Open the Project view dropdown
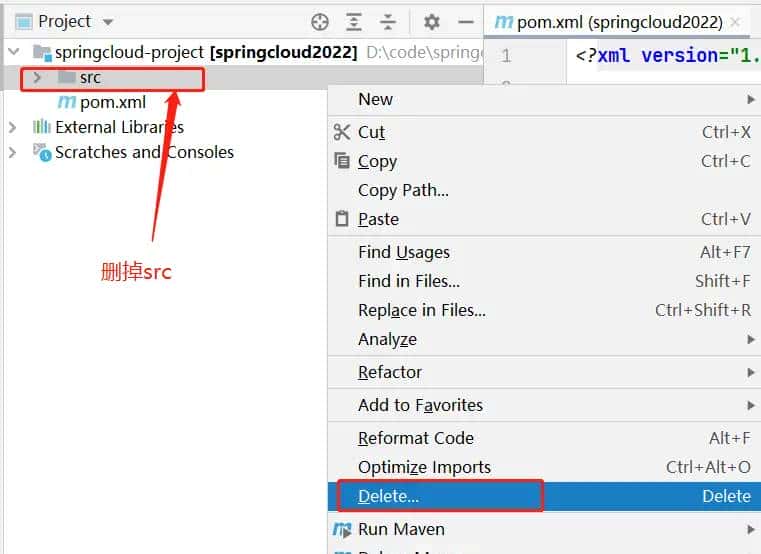This screenshot has width=761, height=554. pyautogui.click(x=108, y=22)
